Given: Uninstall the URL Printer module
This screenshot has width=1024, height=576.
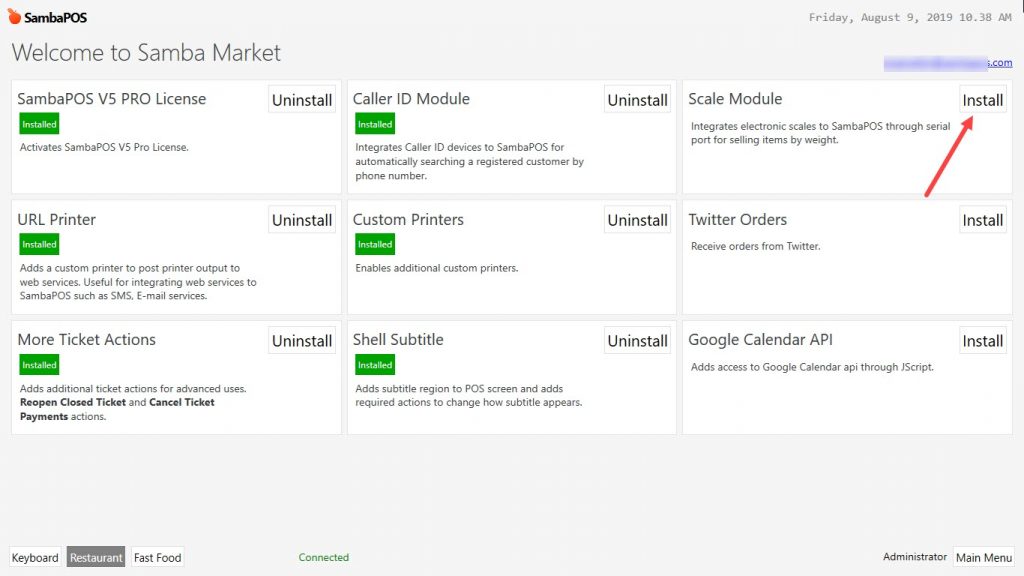Looking at the screenshot, I should tap(302, 220).
